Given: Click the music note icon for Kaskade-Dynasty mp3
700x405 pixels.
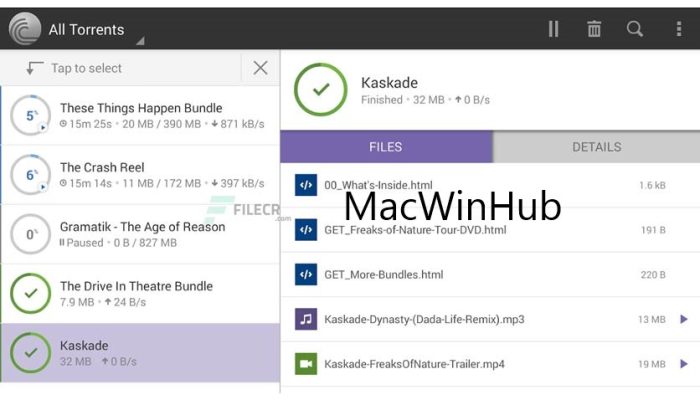Looking at the screenshot, I should [306, 319].
